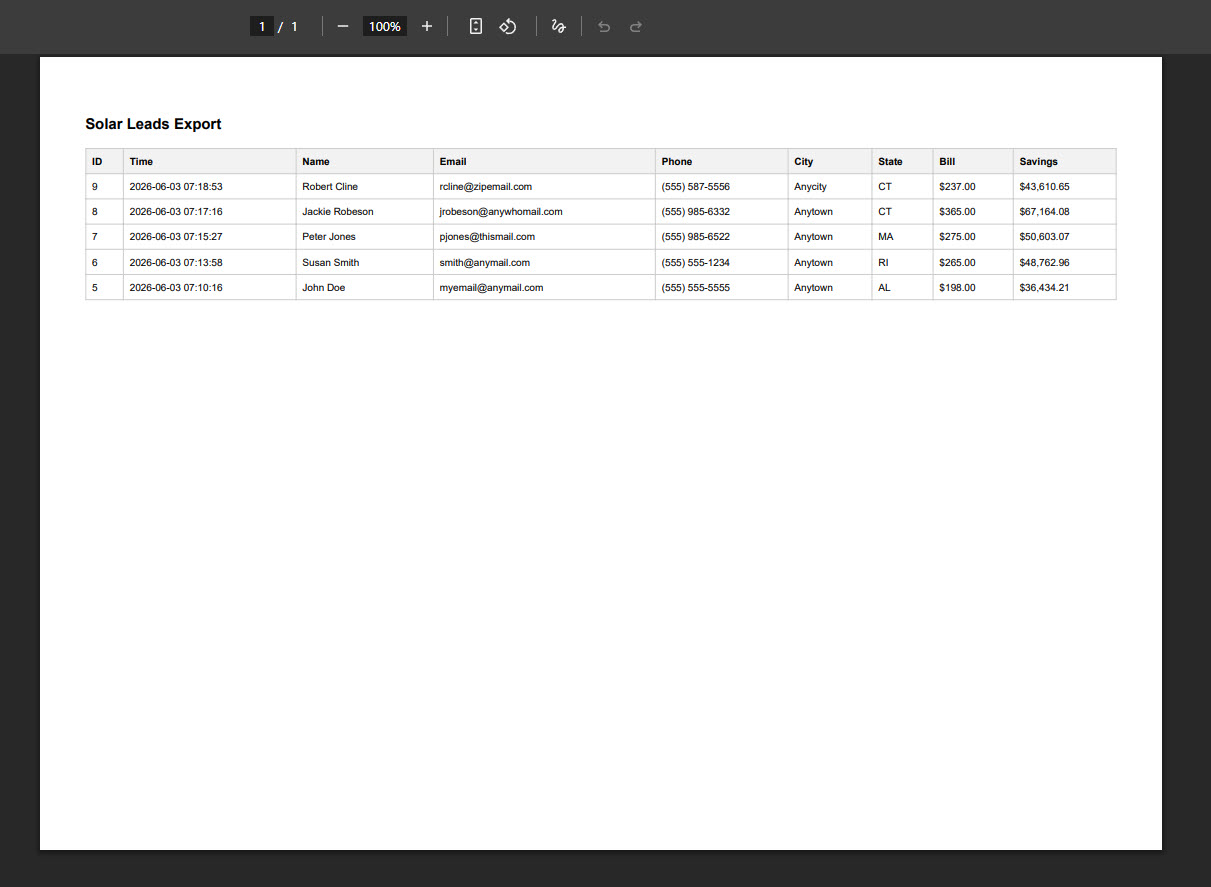Click savings value $50,603.07
1211x887 pixels.
[1044, 236]
